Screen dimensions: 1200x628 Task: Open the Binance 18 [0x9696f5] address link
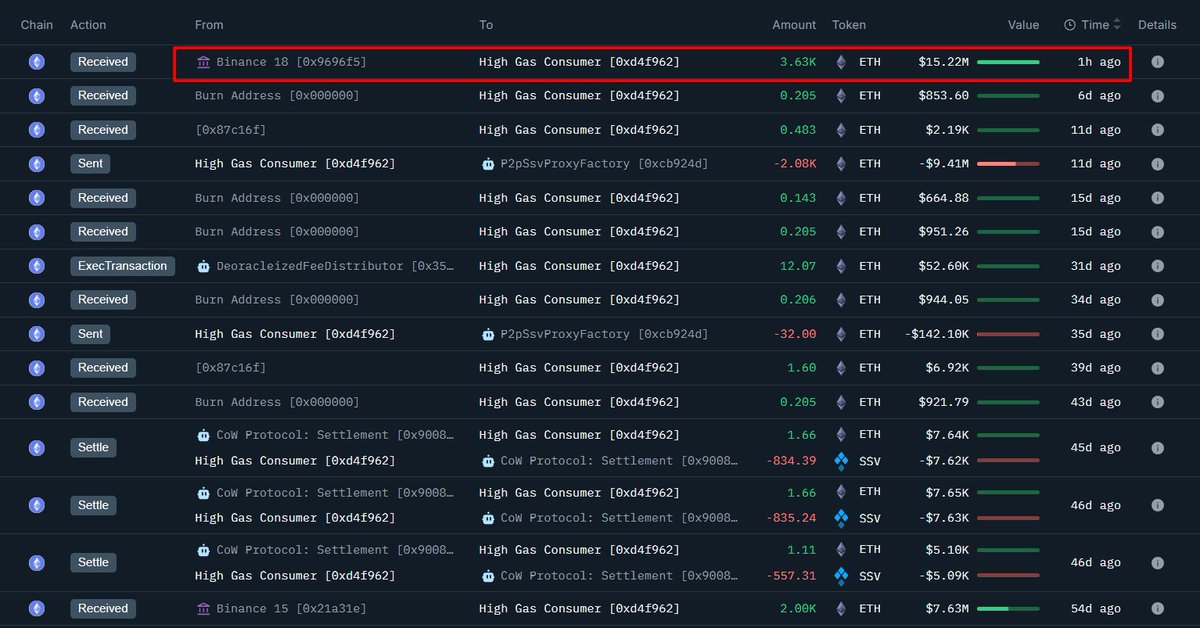click(x=291, y=62)
